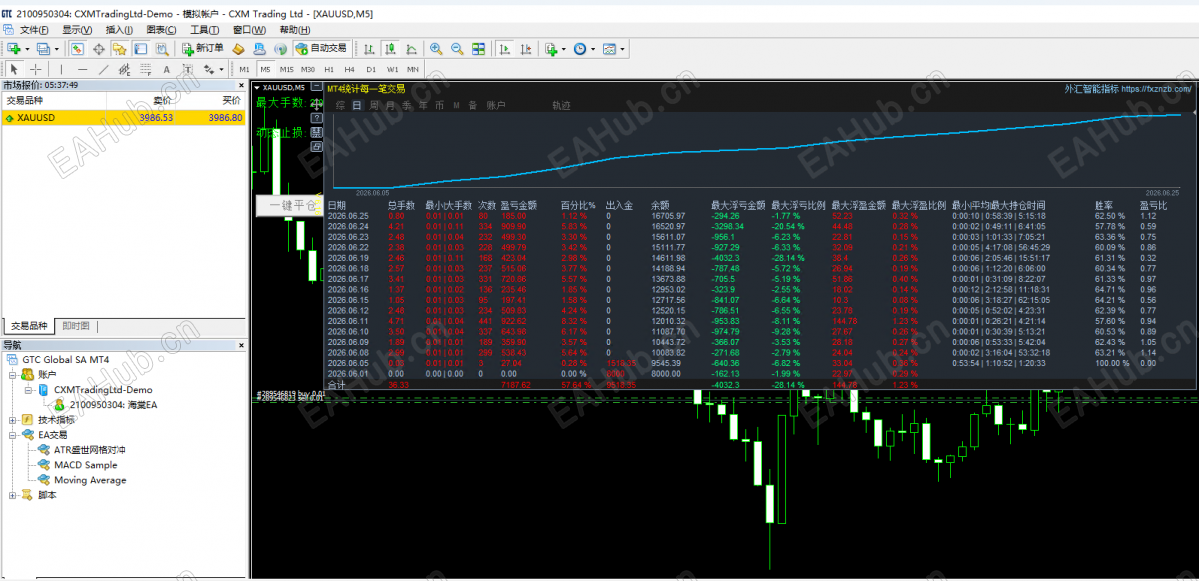Viewport: 1199px width, 581px height.
Task: Select the M1 timeframe
Action: (244, 69)
